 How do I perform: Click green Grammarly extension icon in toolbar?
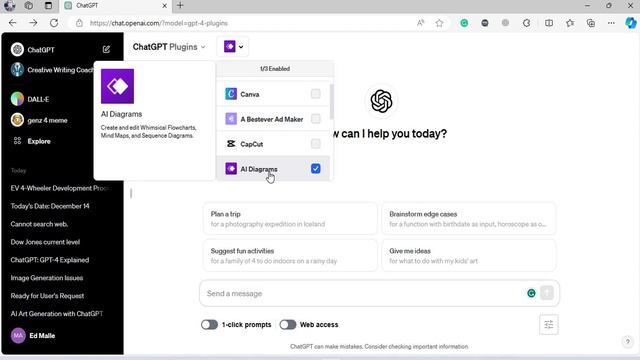click(464, 23)
